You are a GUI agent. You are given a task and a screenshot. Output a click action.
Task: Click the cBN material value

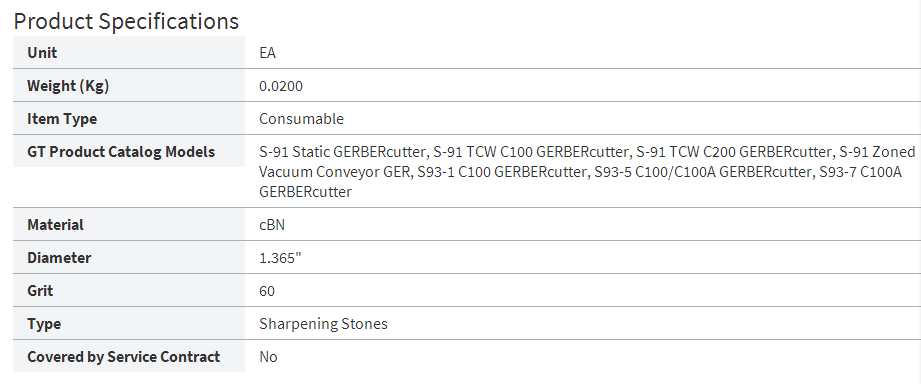tap(272, 225)
